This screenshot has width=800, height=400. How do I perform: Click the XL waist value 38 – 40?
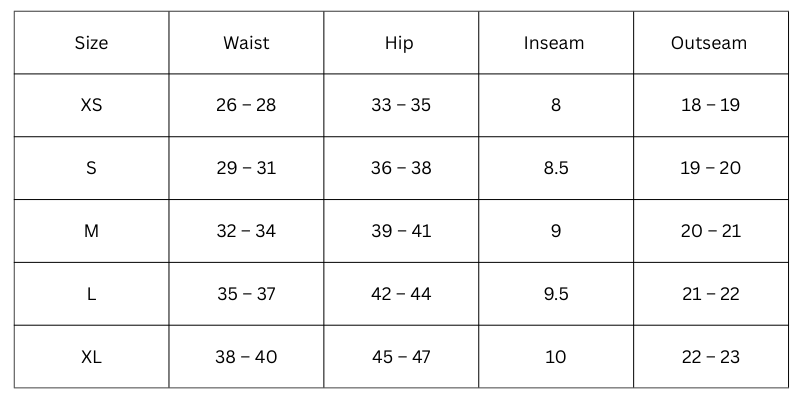pos(246,357)
